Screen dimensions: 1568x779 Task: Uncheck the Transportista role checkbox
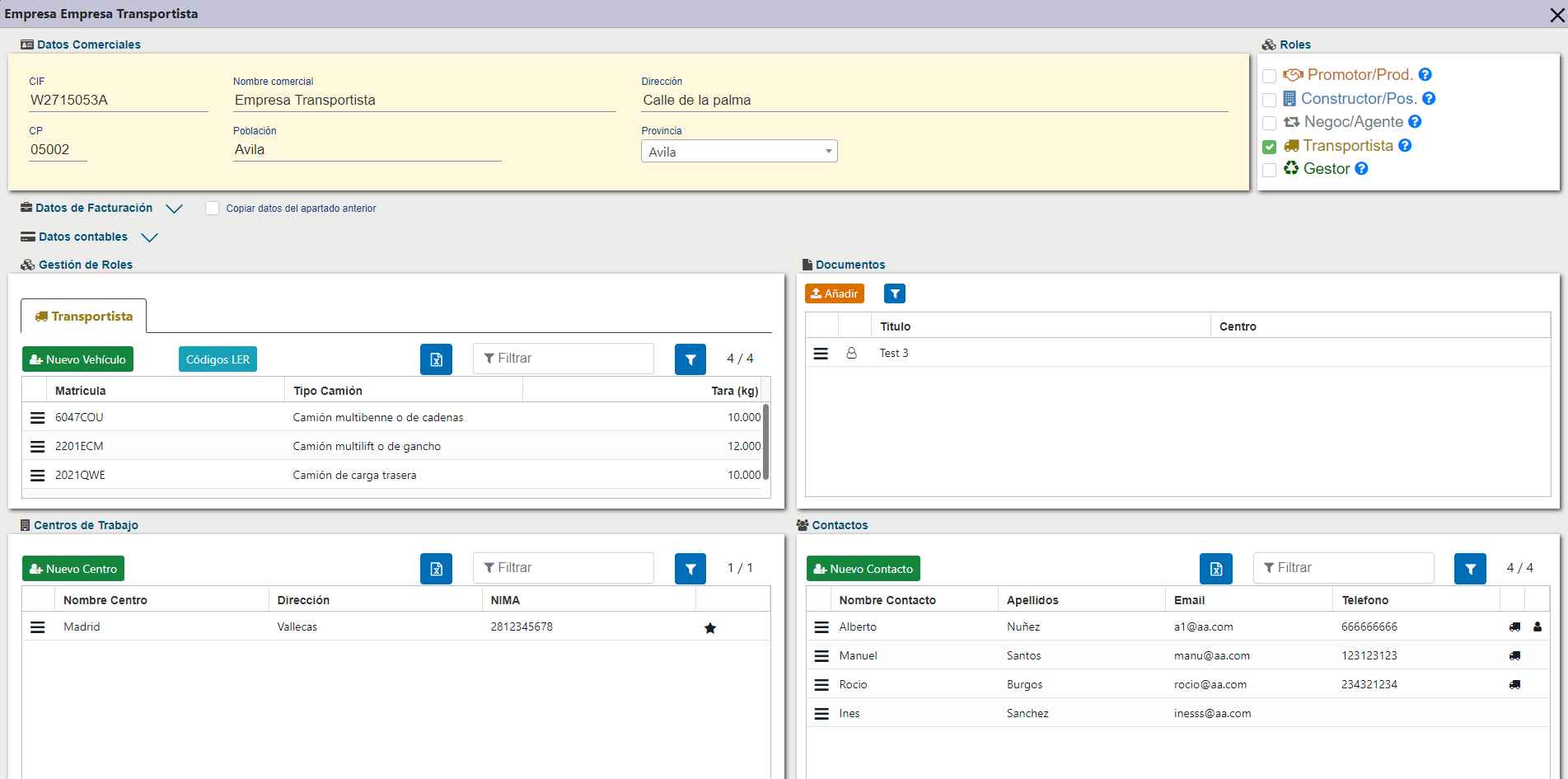(1270, 147)
